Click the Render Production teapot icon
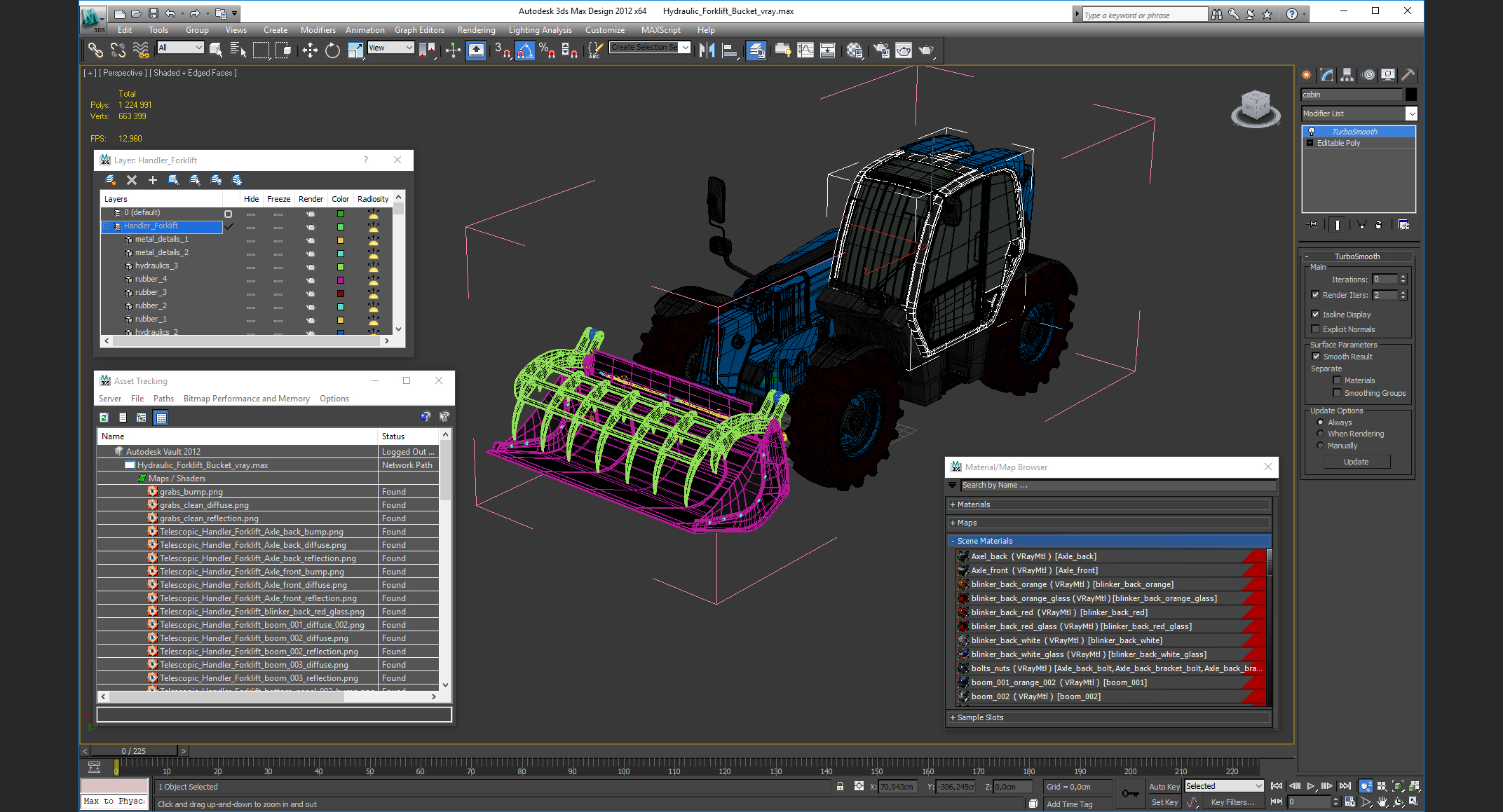This screenshot has height=812, width=1503. pos(926,50)
